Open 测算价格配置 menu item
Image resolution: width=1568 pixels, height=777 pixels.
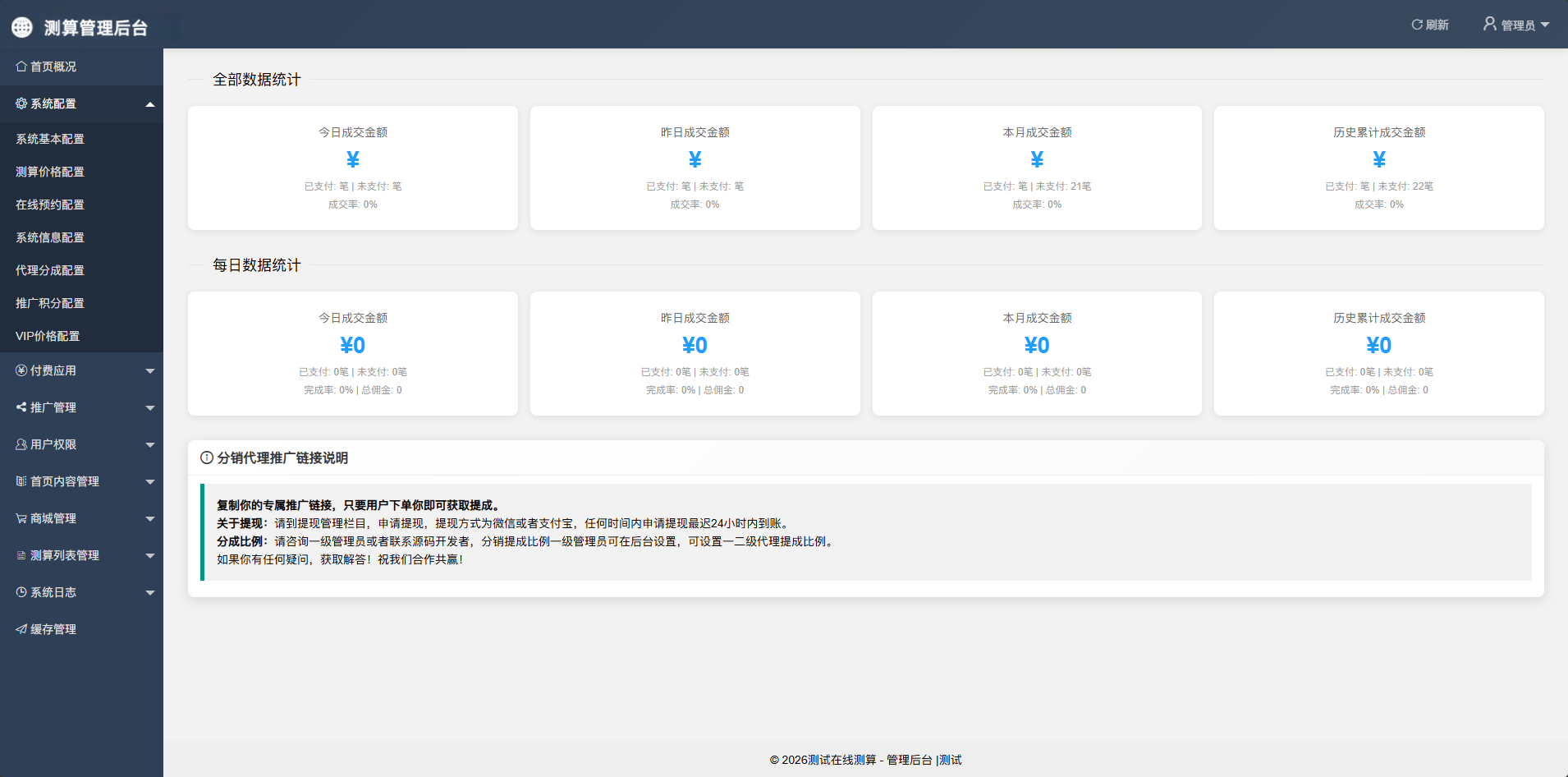click(x=50, y=172)
